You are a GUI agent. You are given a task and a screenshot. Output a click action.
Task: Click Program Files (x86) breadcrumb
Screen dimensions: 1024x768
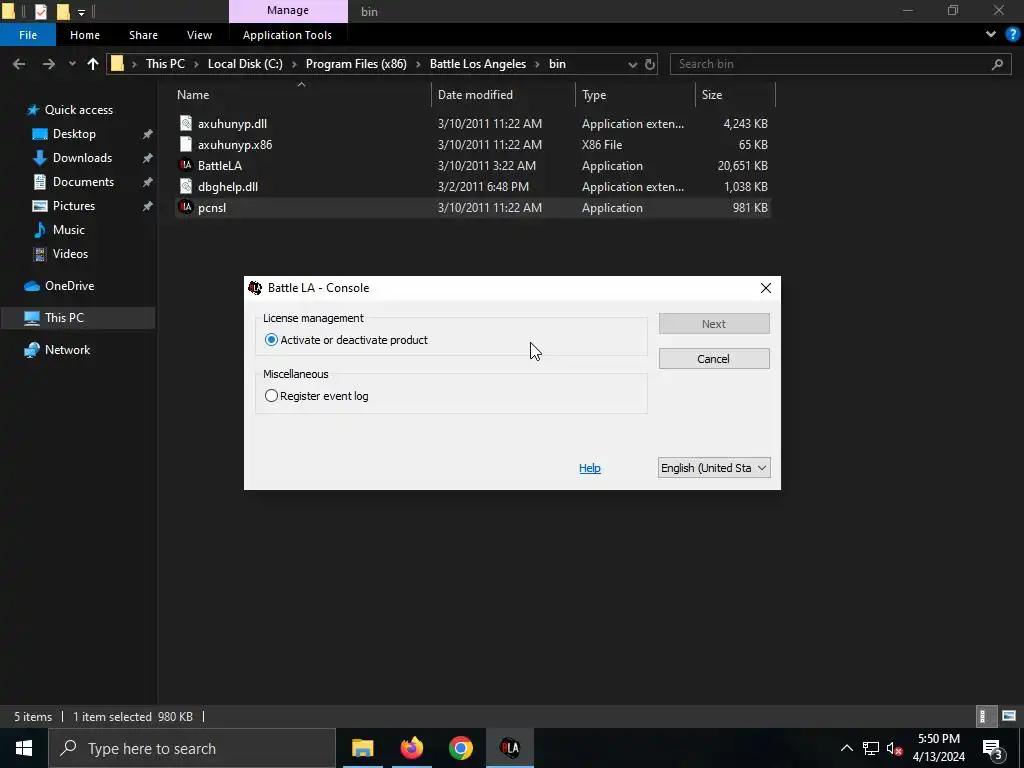point(356,64)
